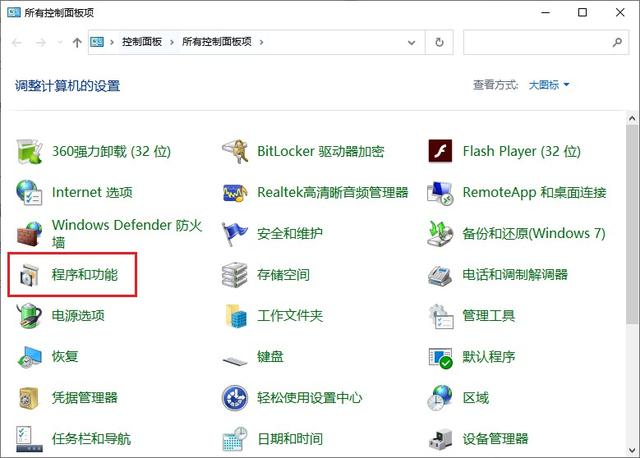Click the magnifier search icon
The width and height of the screenshot is (640, 458).
pos(618,42)
